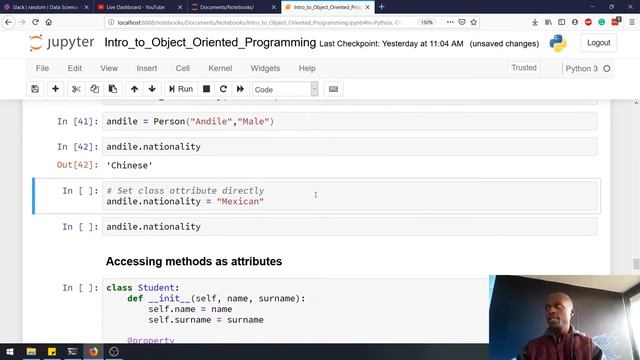The height and width of the screenshot is (360, 640).
Task: Click the Firefox taskbar icon
Action: click(x=93, y=351)
